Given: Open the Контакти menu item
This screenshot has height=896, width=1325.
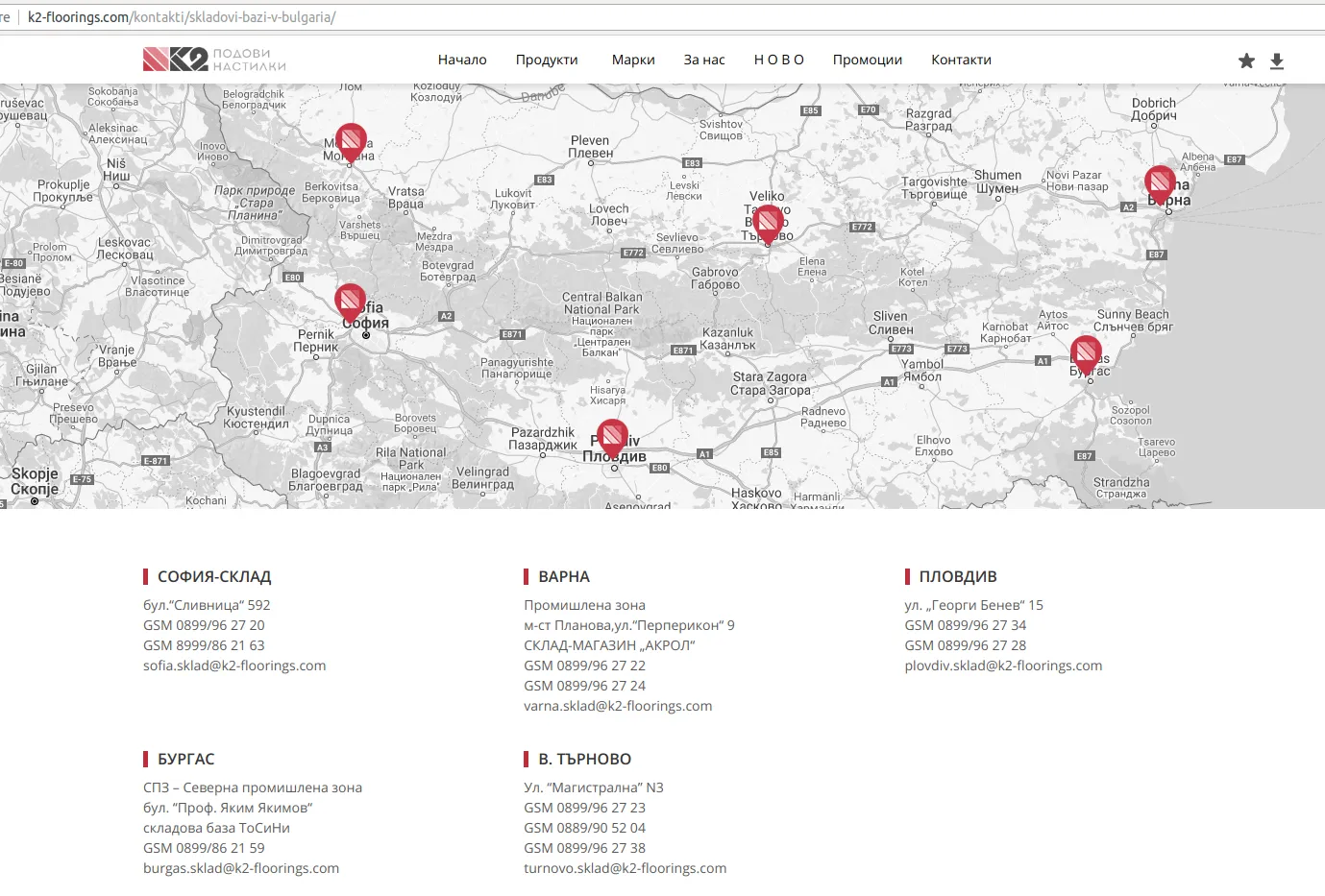Looking at the screenshot, I should coord(961,60).
